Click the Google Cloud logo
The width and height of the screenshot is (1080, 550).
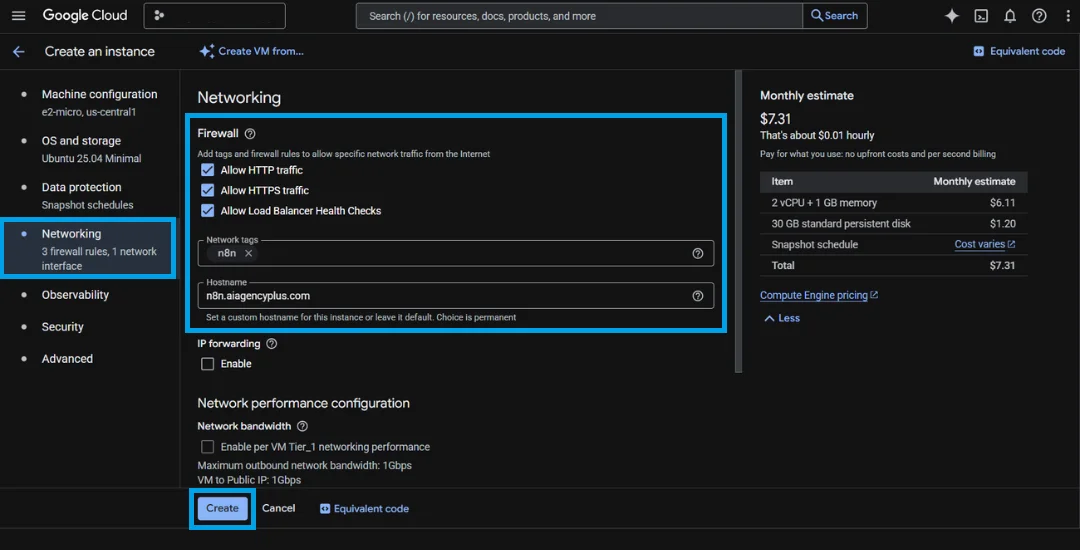coord(85,16)
